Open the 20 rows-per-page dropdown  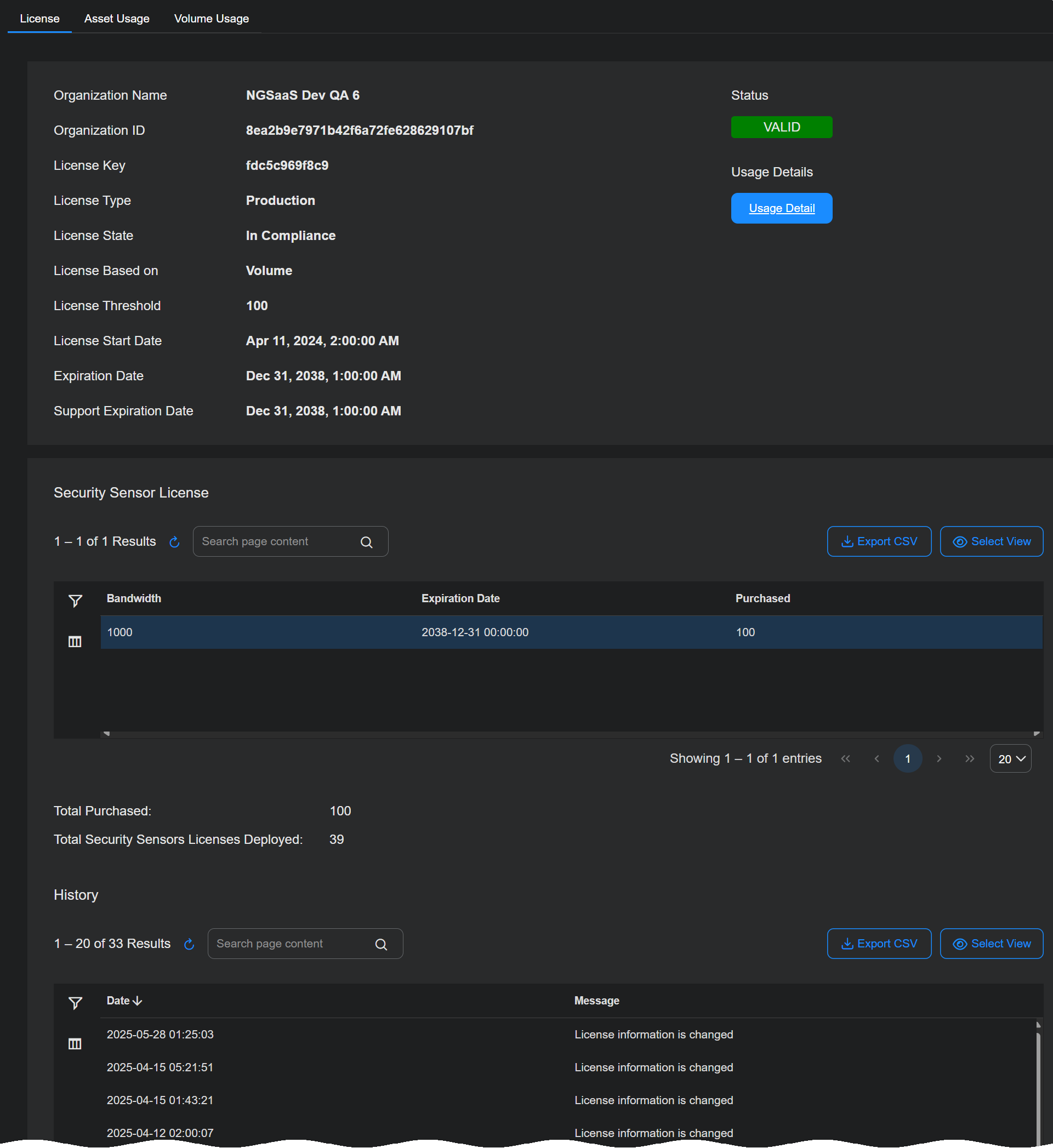coord(1010,758)
